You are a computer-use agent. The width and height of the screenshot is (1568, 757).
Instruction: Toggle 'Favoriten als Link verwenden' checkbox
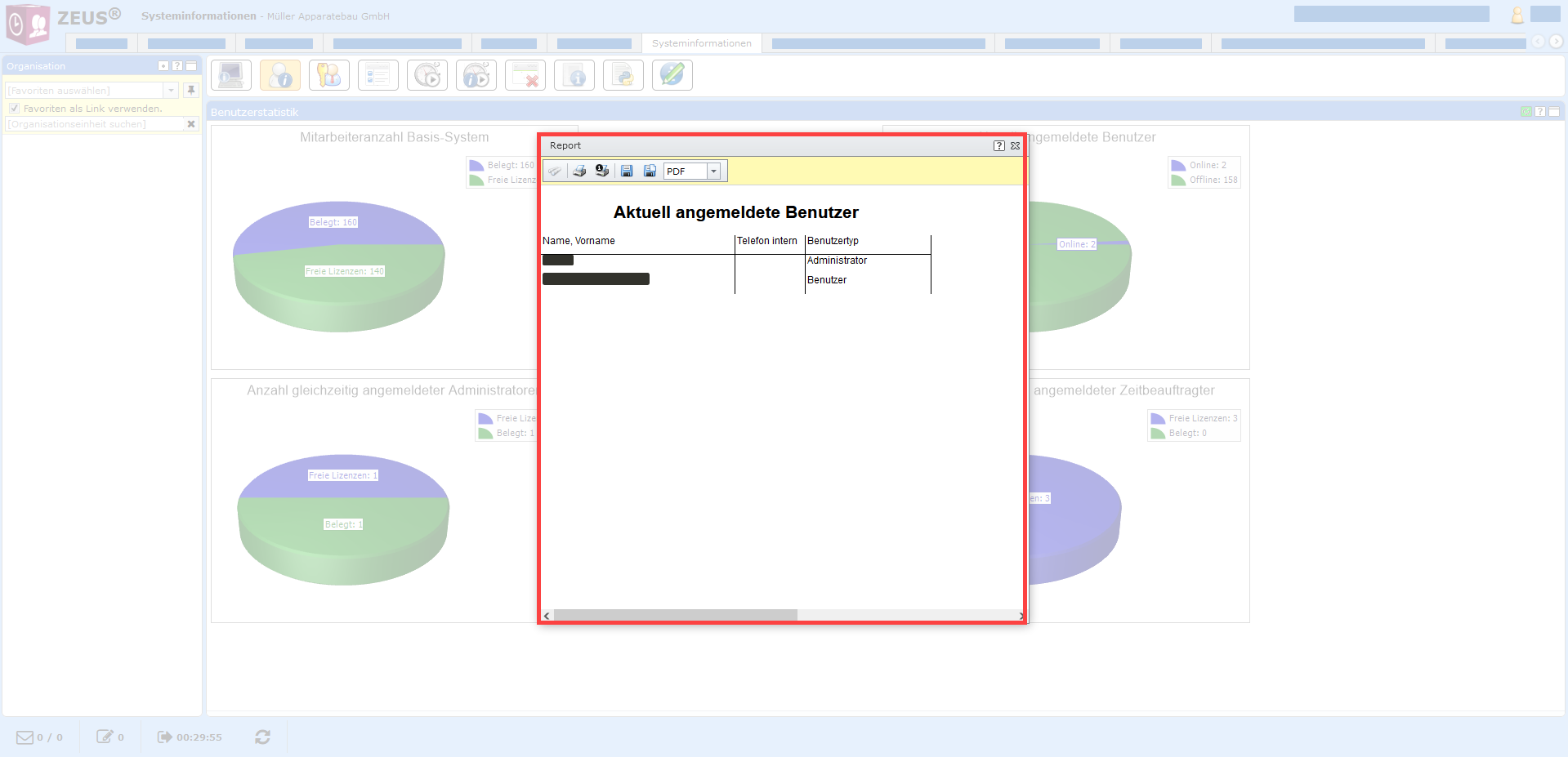[x=14, y=108]
